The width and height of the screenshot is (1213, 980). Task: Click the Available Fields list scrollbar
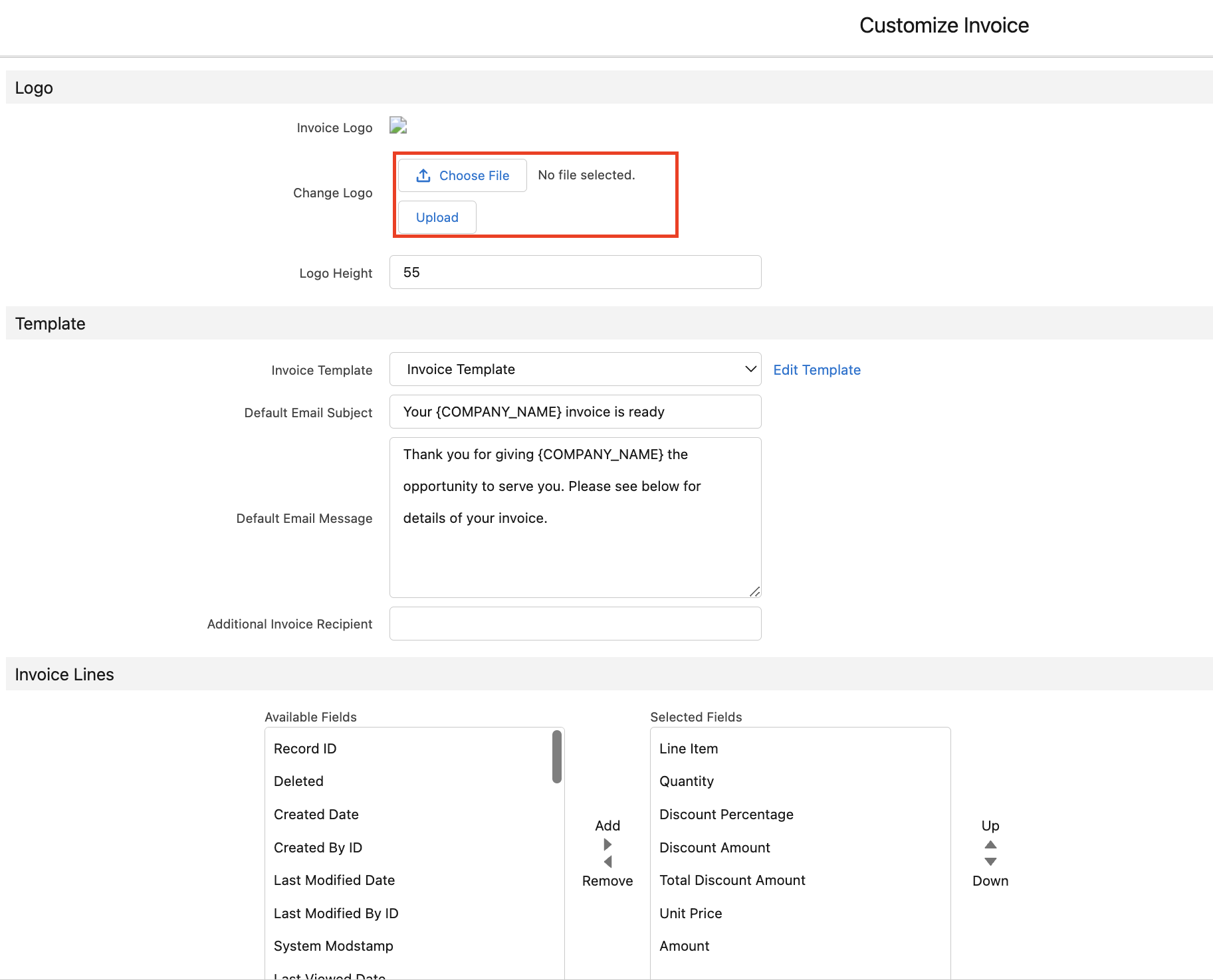pyautogui.click(x=557, y=757)
